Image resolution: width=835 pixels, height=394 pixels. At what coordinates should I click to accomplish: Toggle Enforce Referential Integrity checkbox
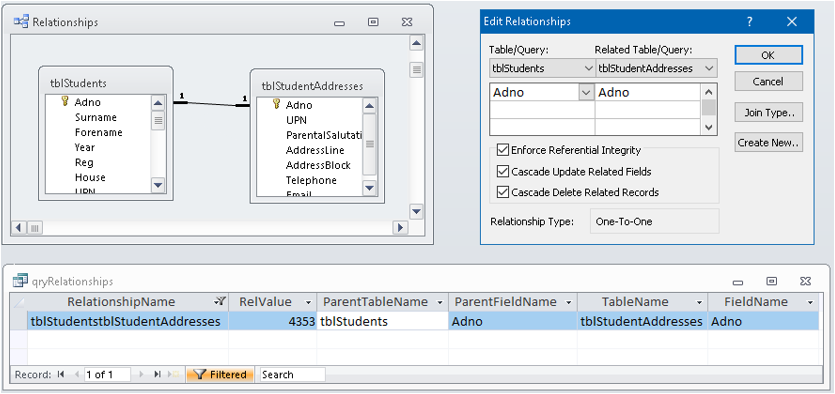click(502, 150)
